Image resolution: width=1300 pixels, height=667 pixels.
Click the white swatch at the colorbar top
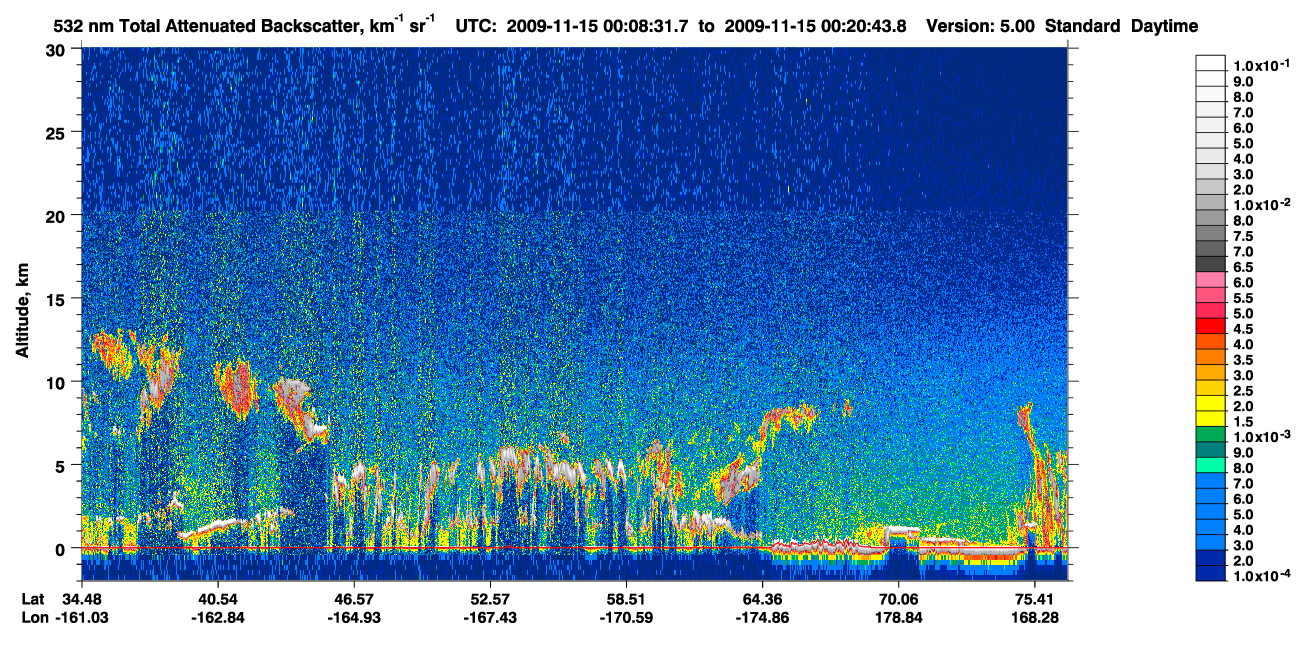point(1210,62)
